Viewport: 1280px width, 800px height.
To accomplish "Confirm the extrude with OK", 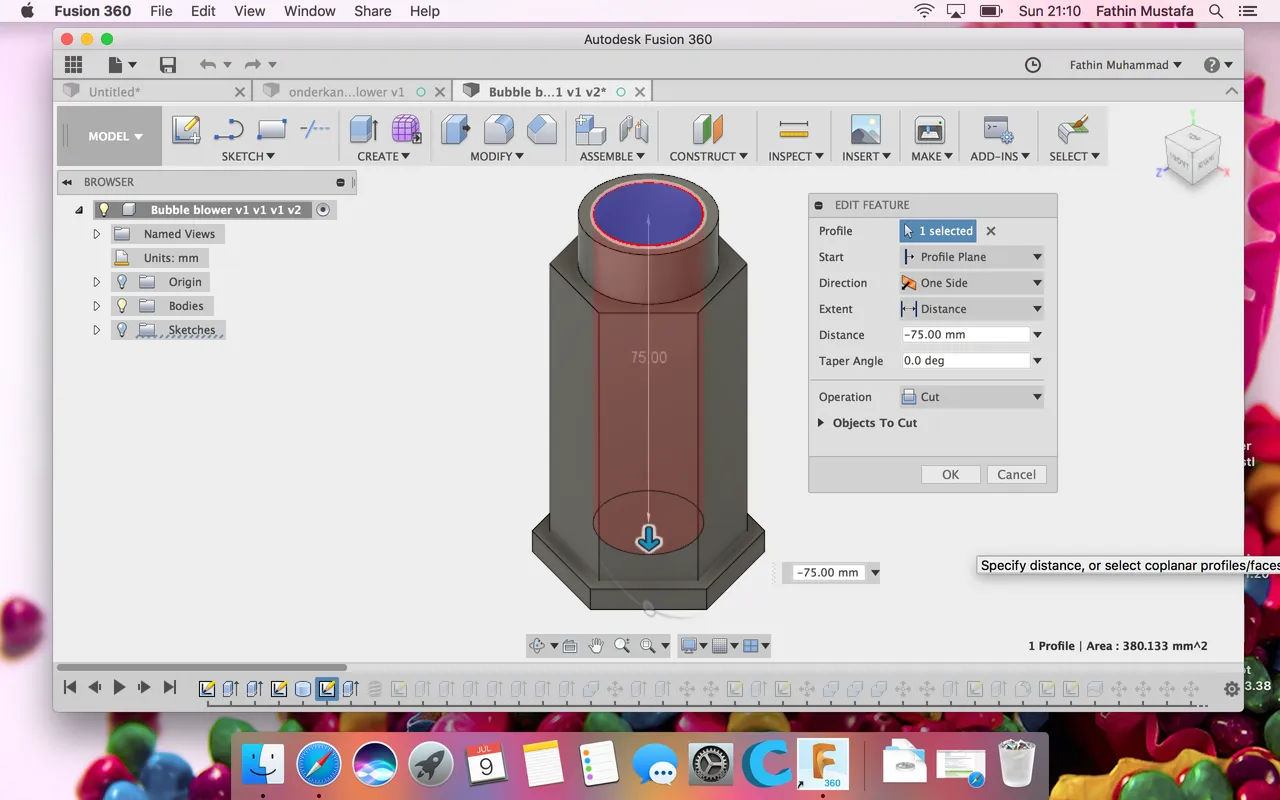I will point(951,475).
